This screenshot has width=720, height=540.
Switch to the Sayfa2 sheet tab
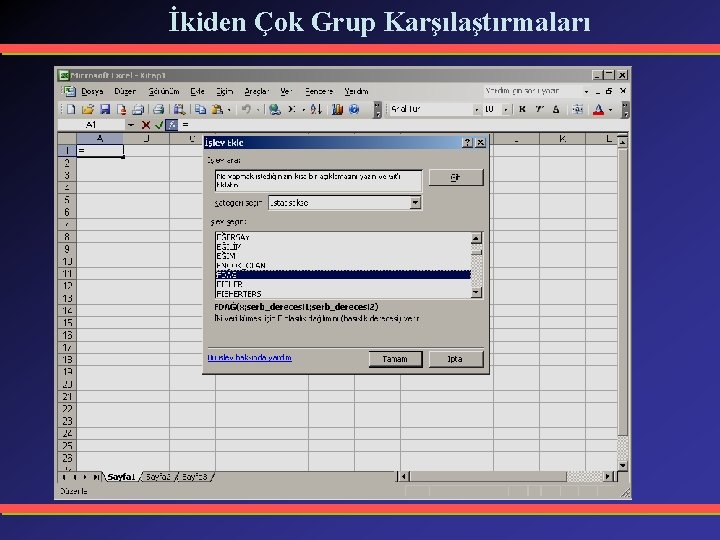(x=158, y=477)
